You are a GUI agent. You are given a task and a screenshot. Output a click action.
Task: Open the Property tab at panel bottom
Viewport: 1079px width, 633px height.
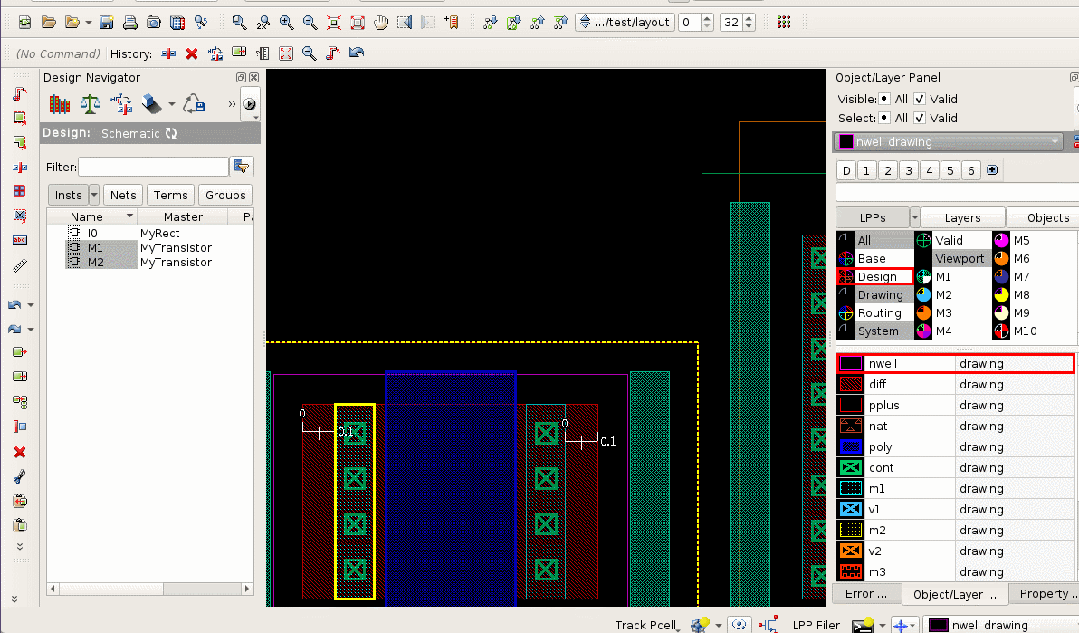click(1045, 594)
